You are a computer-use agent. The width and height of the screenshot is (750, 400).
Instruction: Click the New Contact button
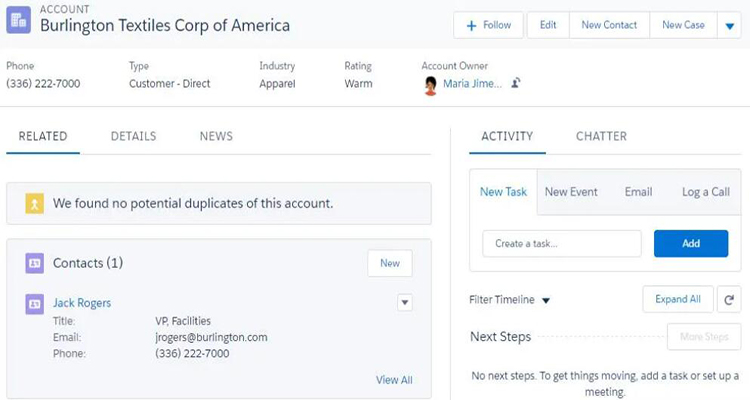coord(609,25)
